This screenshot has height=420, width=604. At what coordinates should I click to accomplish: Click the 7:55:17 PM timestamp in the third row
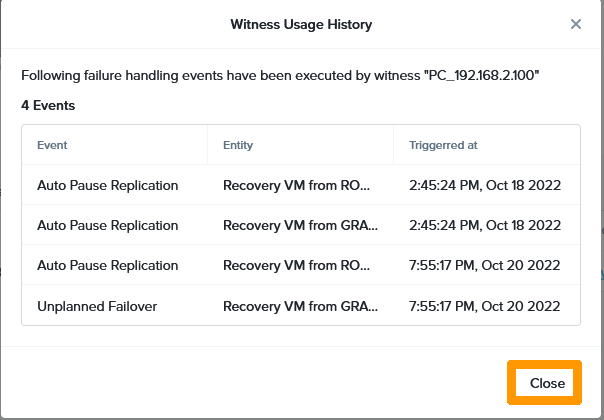[x=484, y=265]
